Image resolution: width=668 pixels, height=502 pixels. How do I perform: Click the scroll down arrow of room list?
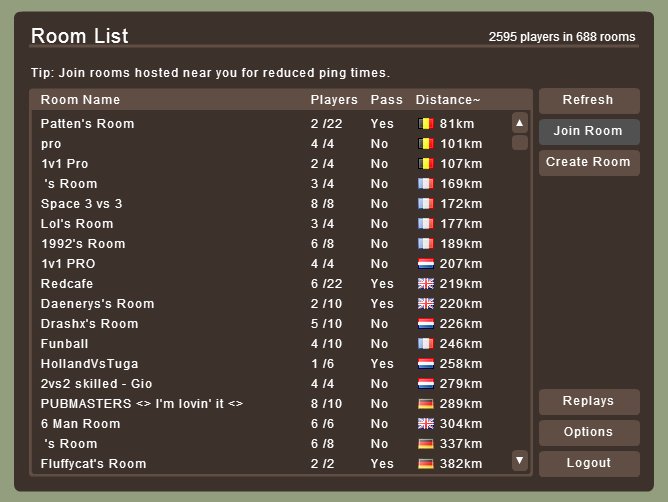520,461
